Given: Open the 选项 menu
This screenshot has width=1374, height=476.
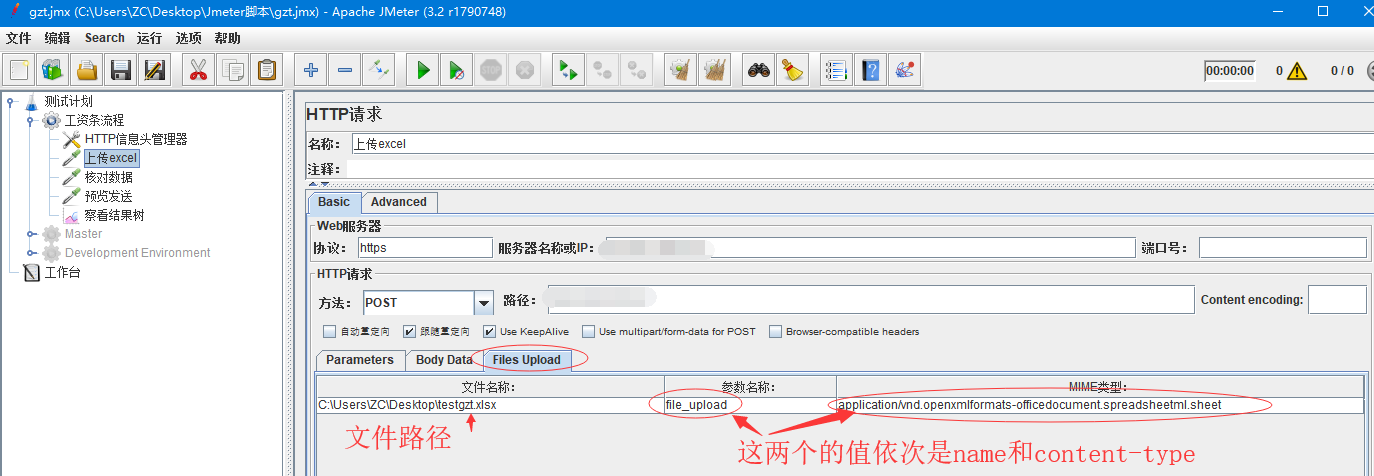Looking at the screenshot, I should [188, 38].
